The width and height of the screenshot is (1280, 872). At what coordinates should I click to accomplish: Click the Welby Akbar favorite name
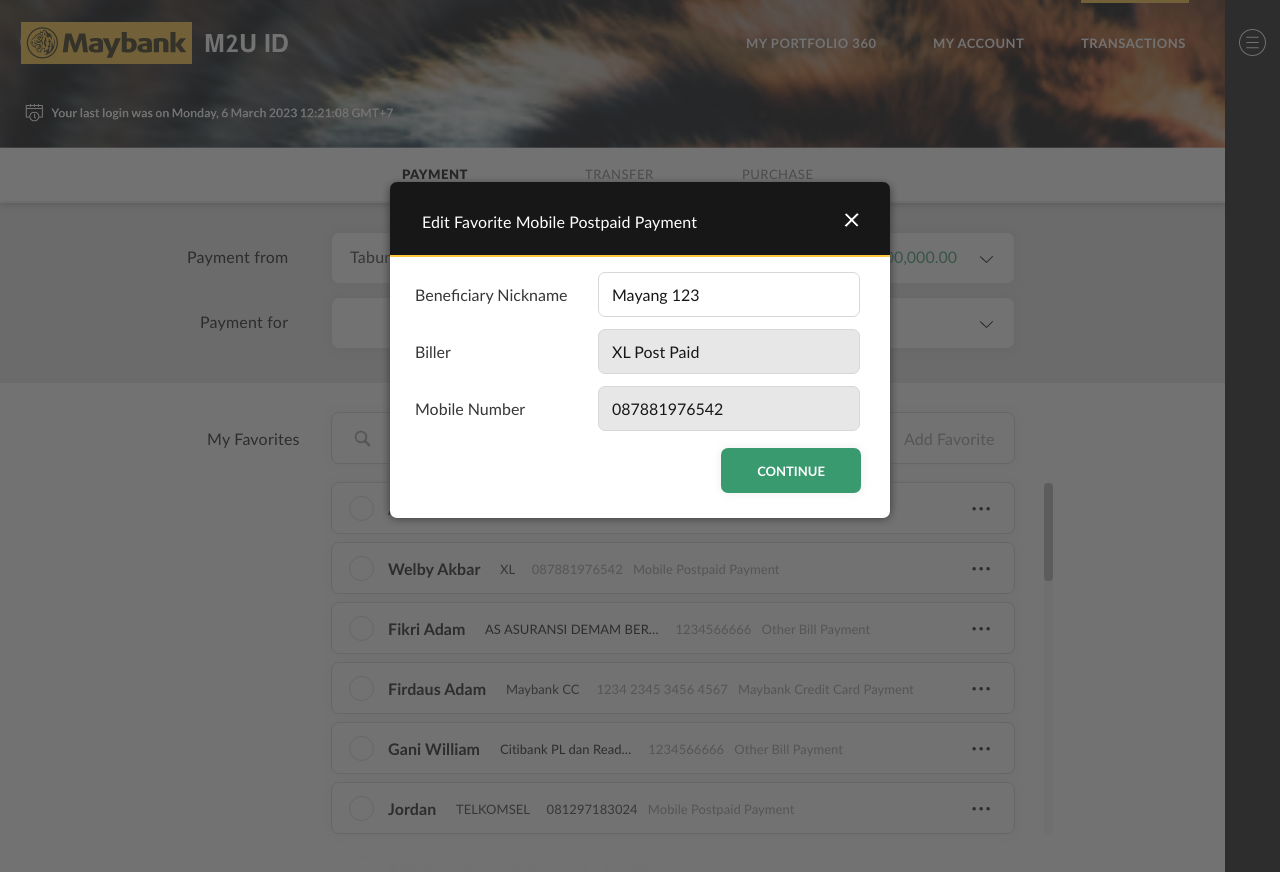click(x=434, y=569)
